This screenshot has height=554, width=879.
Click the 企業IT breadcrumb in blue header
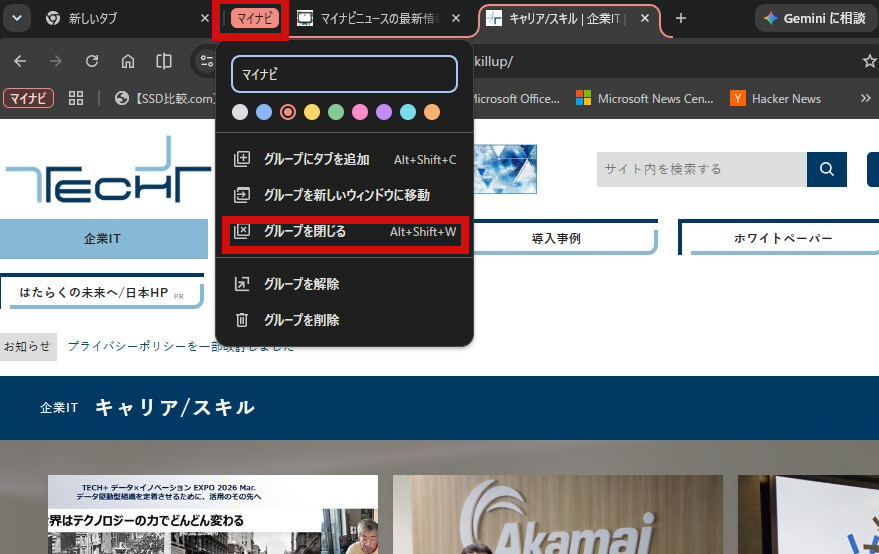tap(59, 408)
